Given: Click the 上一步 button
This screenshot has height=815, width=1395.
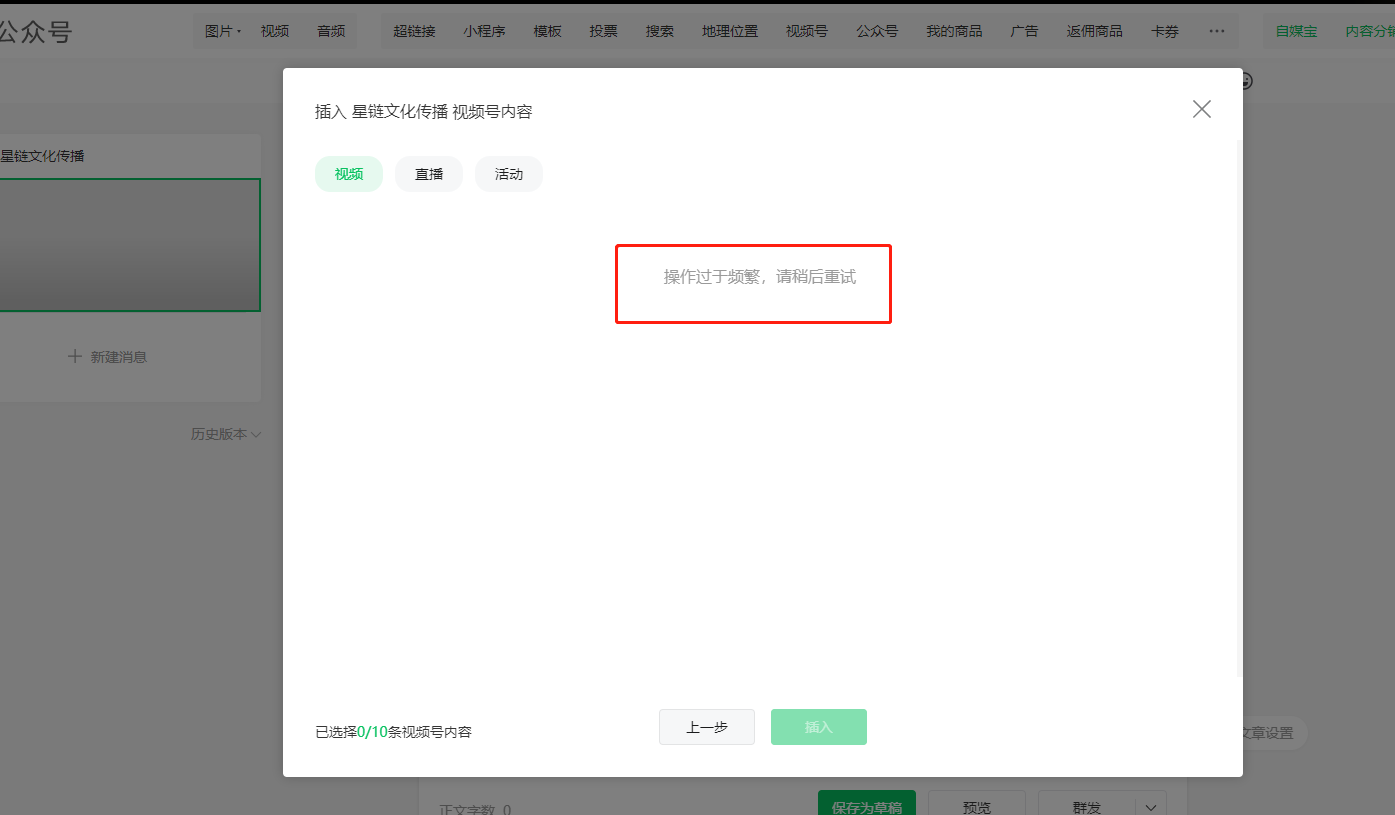Looking at the screenshot, I should [707, 727].
